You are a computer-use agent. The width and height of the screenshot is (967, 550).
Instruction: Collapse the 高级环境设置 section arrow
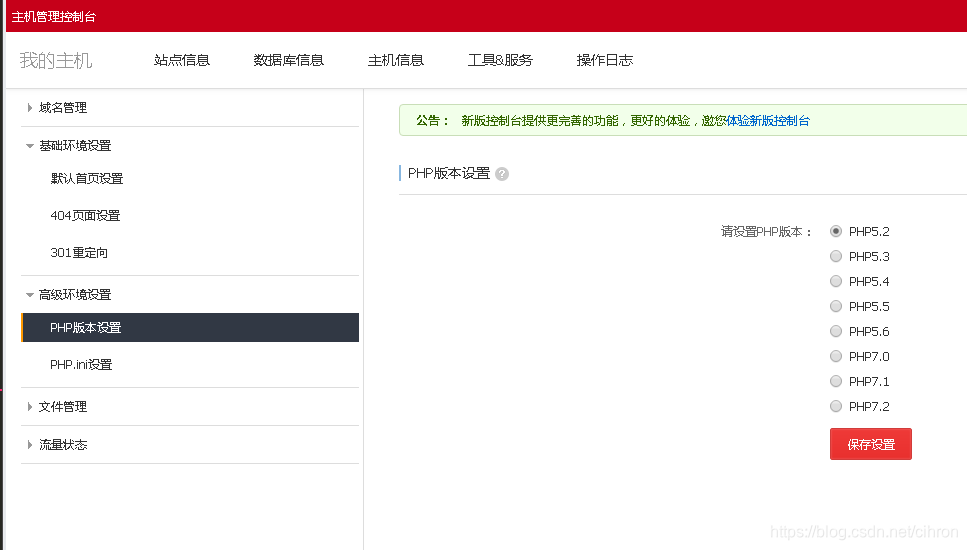(x=30, y=295)
